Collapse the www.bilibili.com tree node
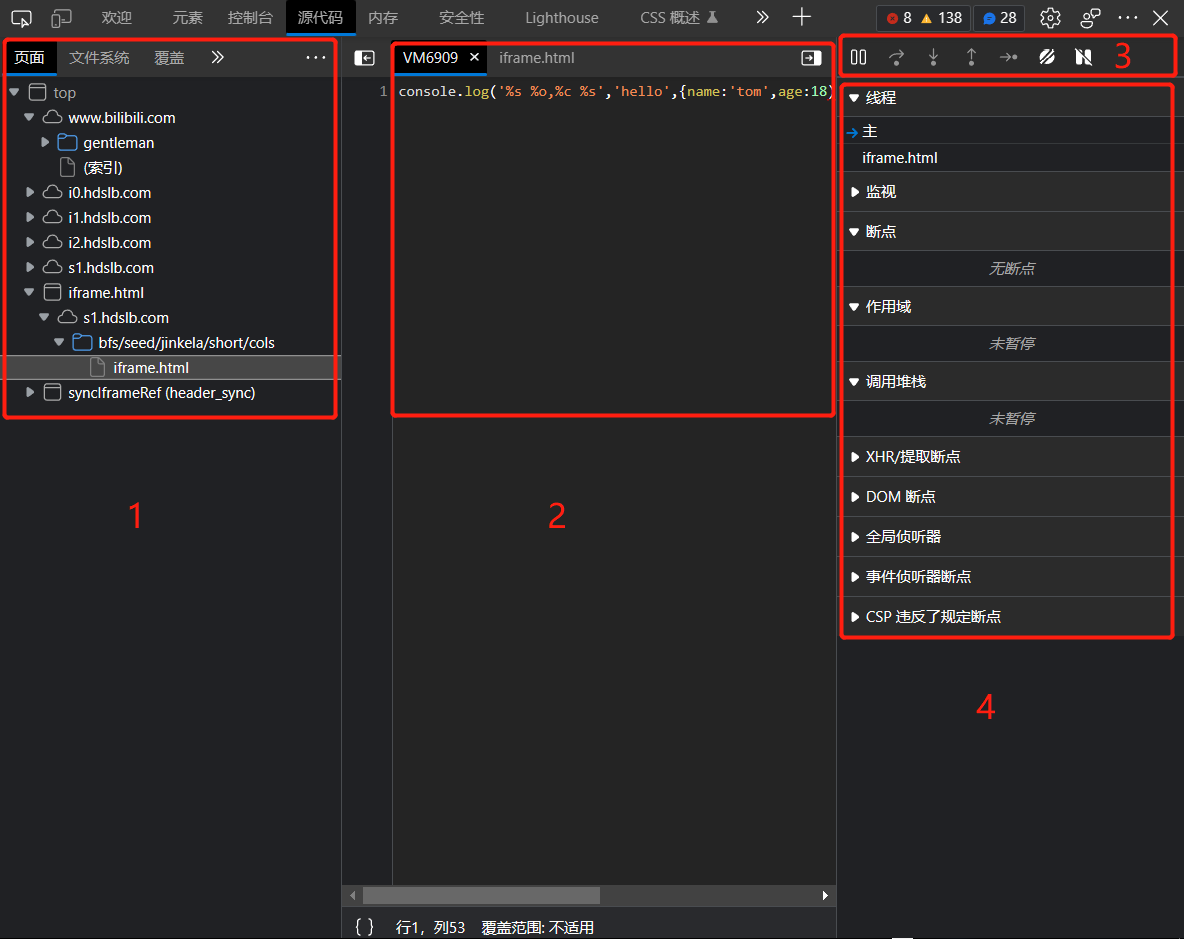This screenshot has height=939, width=1184. [x=29, y=117]
